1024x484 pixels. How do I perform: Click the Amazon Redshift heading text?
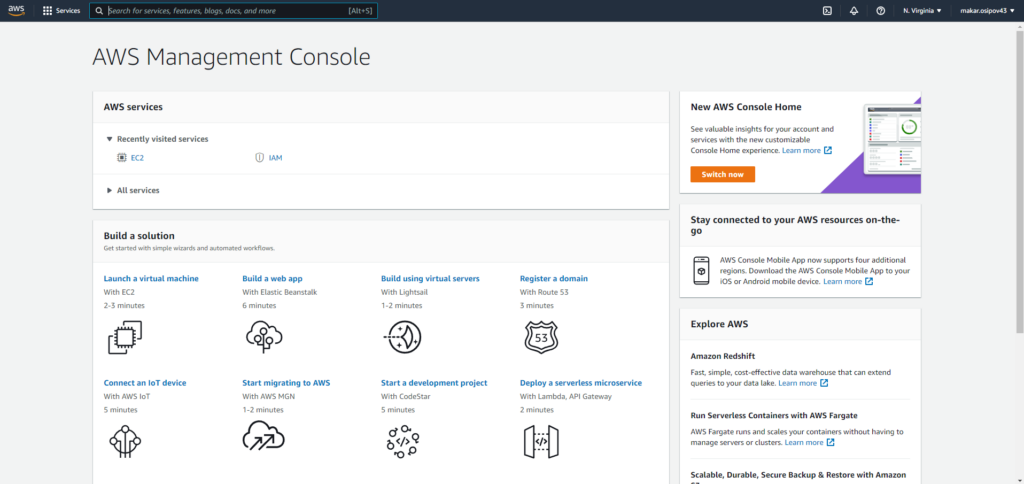tap(723, 356)
